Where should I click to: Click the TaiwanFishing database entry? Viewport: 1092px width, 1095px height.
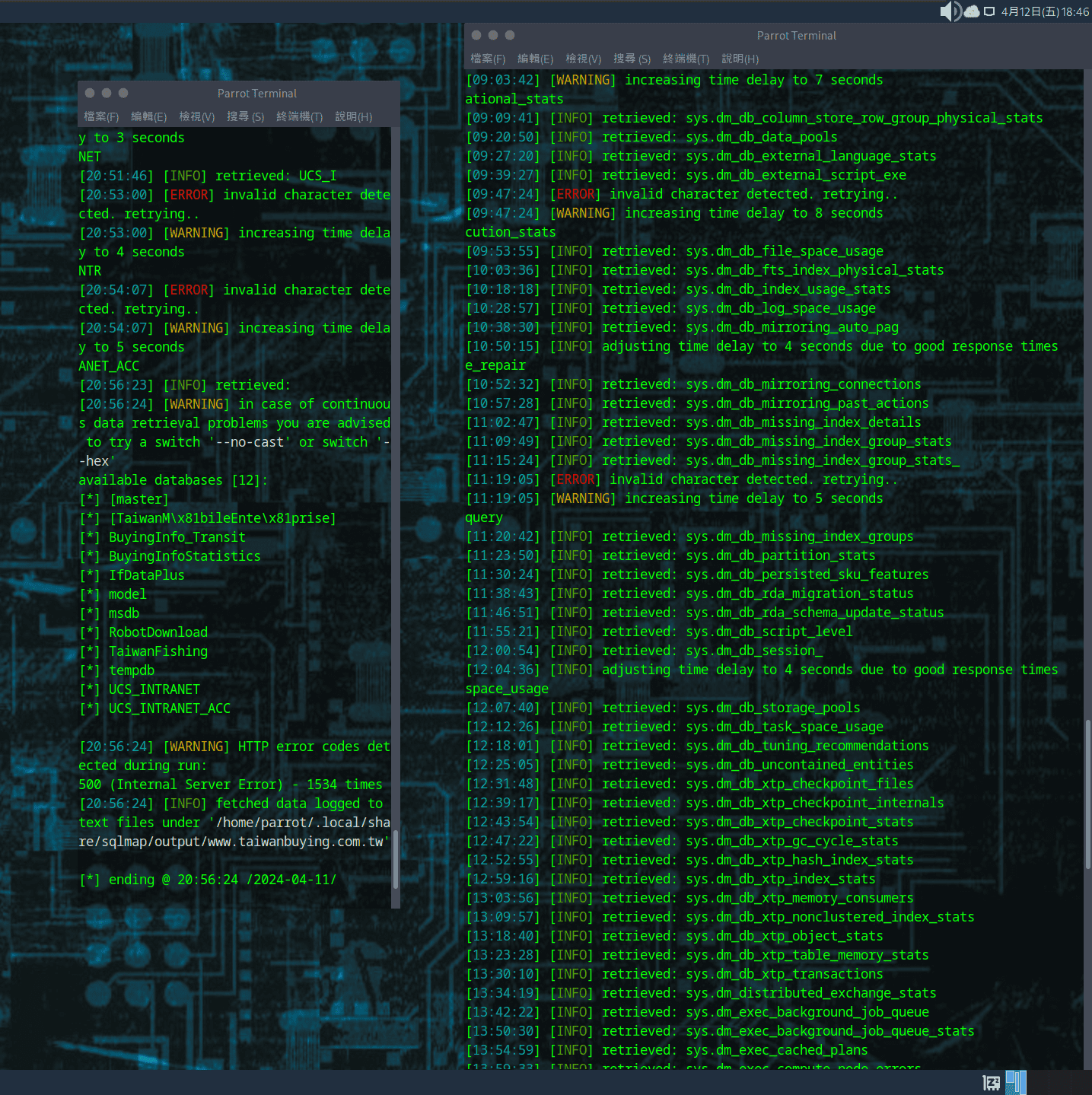[143, 651]
